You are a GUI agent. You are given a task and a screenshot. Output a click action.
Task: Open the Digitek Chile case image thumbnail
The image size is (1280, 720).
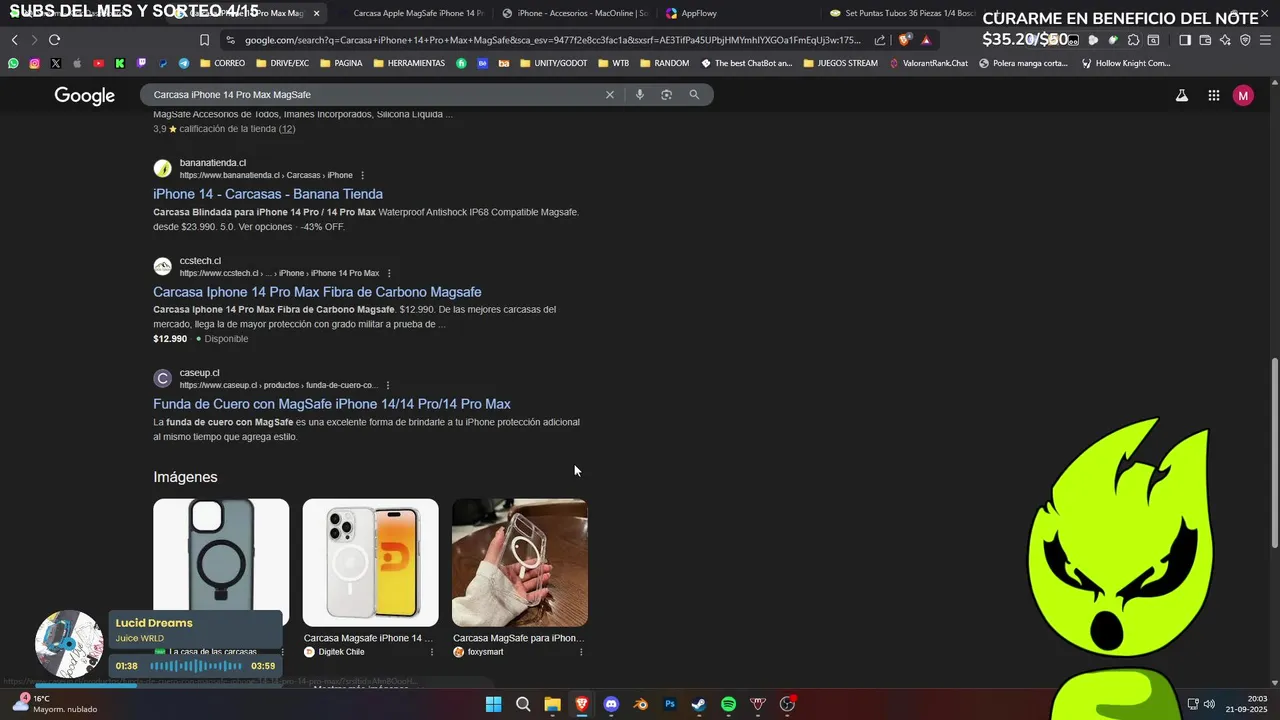(370, 562)
